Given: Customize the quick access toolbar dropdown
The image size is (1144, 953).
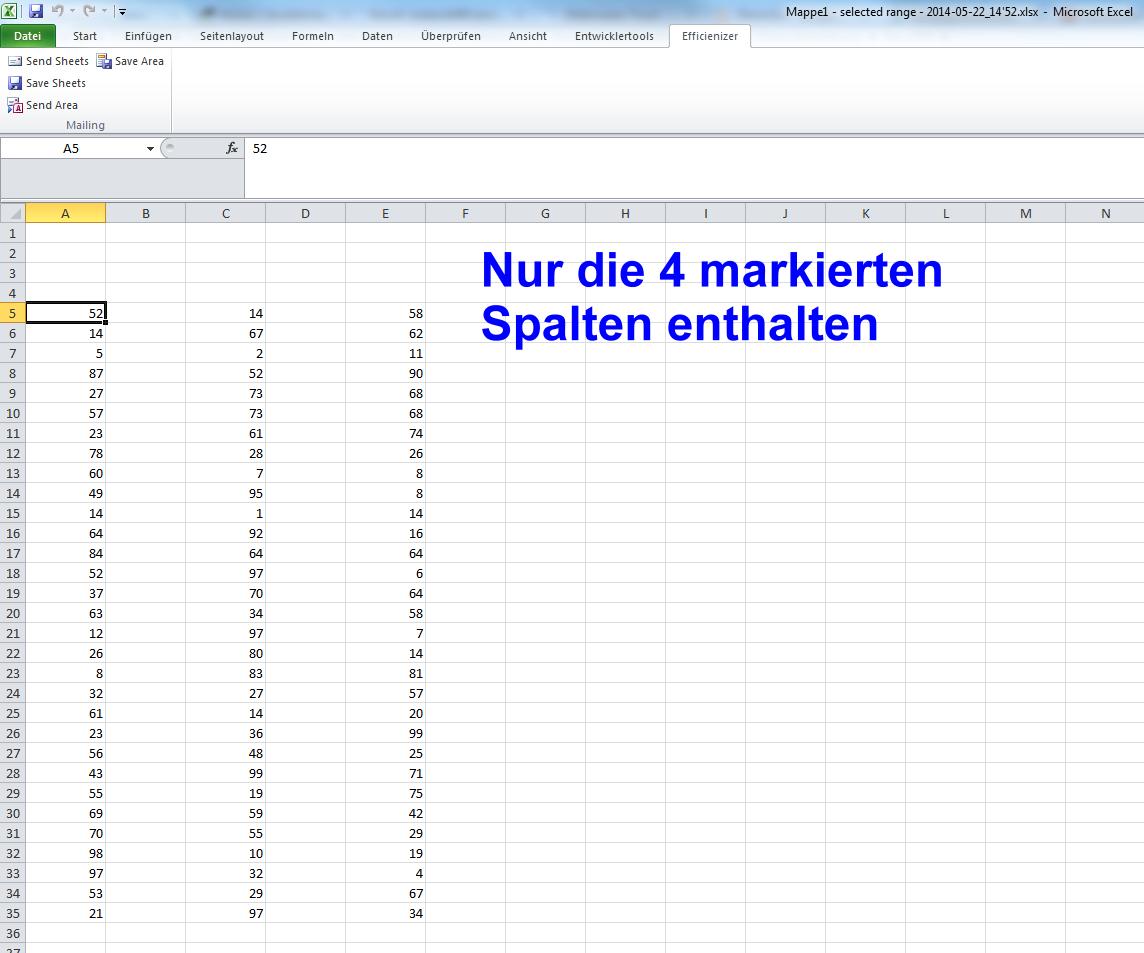Looking at the screenshot, I should pyautogui.click(x=123, y=12).
